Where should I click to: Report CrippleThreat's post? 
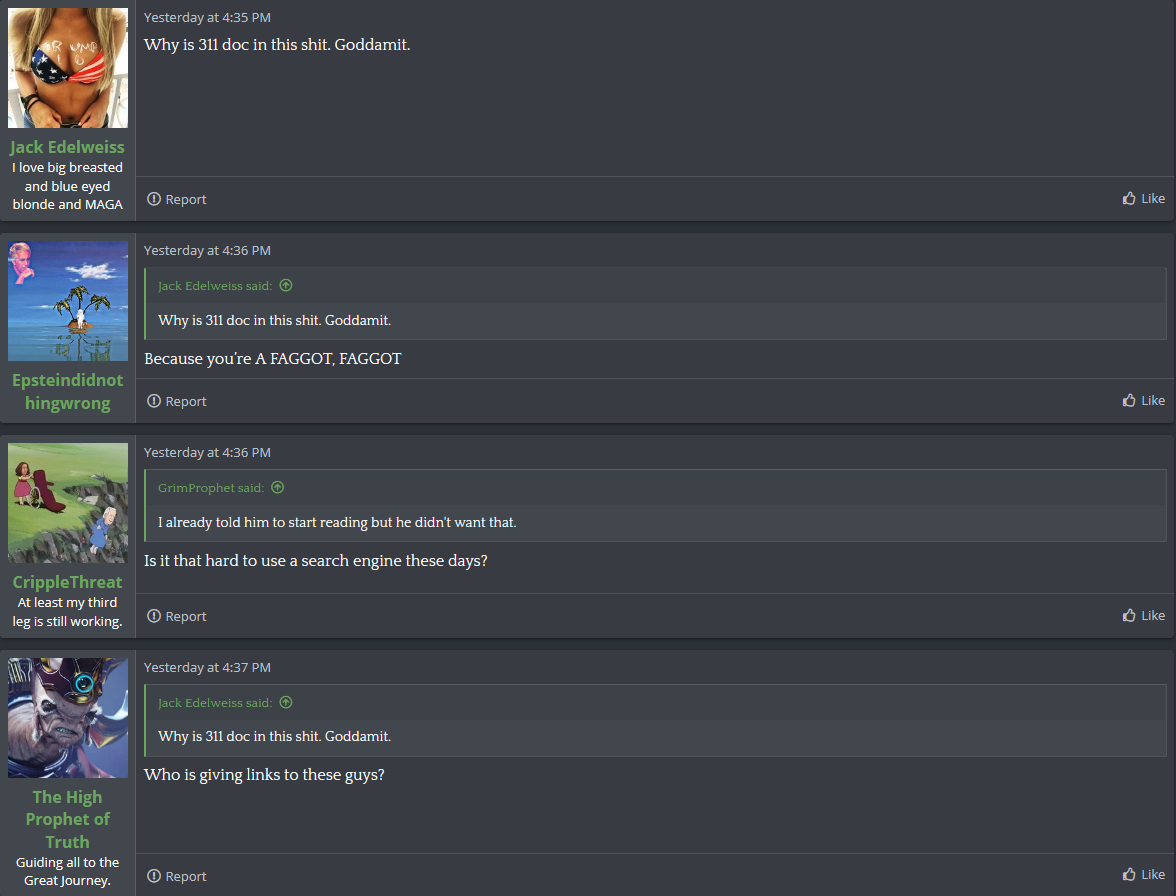click(x=176, y=616)
